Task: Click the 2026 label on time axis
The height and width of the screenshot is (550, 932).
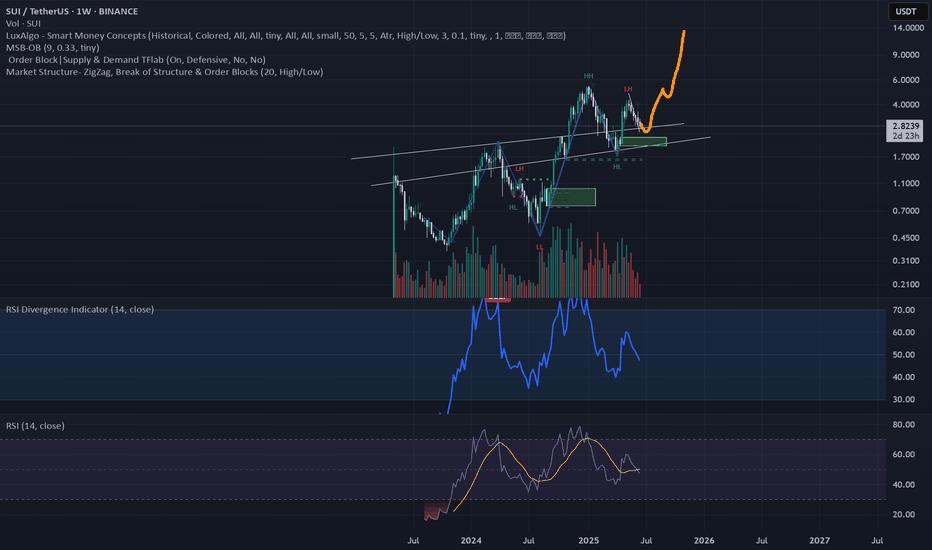Action: 704,540
